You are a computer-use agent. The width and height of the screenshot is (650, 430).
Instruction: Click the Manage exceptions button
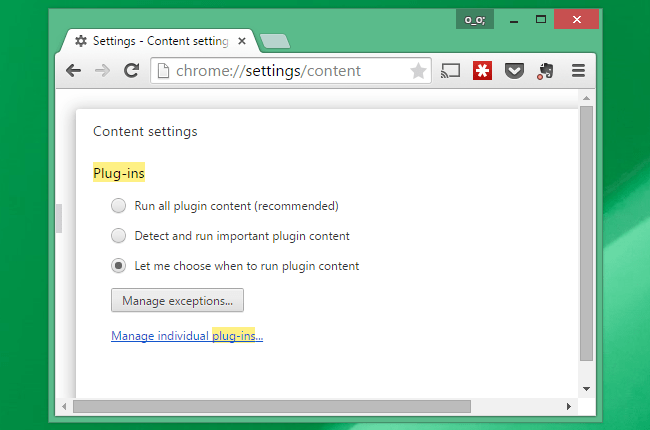177,300
